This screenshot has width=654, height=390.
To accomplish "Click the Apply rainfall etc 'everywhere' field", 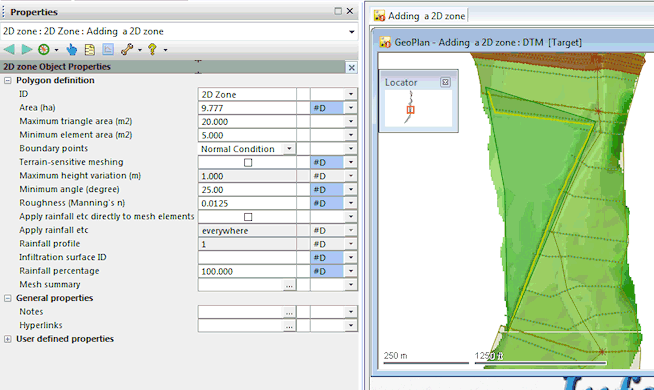I will tap(247, 231).
